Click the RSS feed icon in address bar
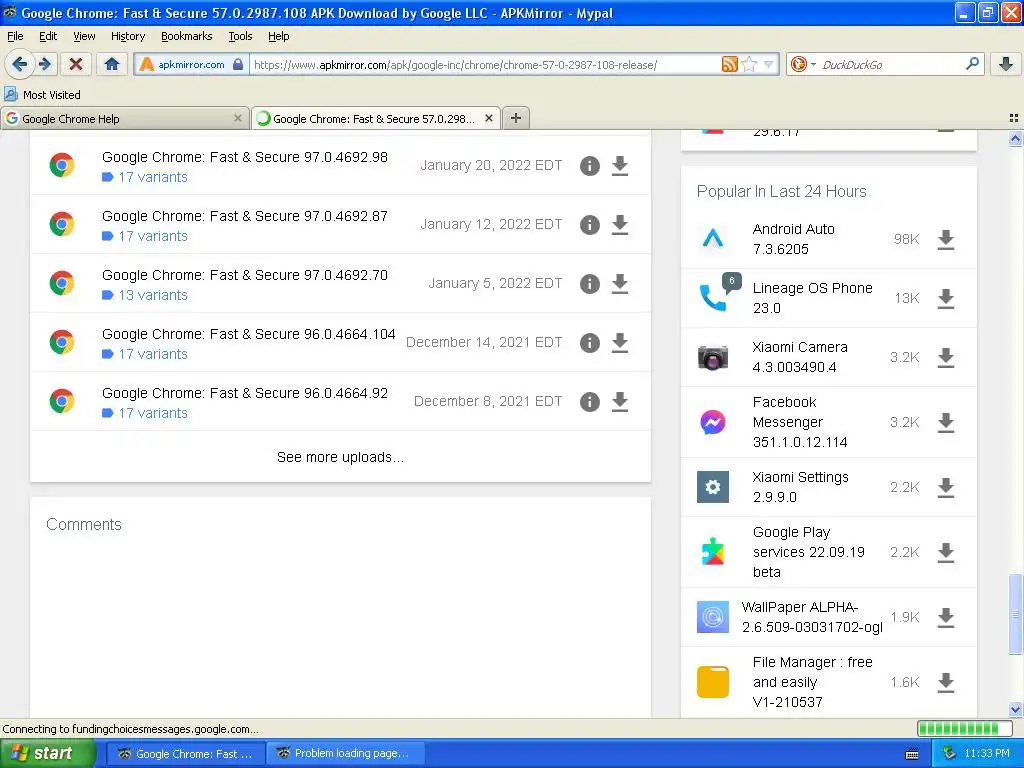The image size is (1024, 768). [x=729, y=64]
